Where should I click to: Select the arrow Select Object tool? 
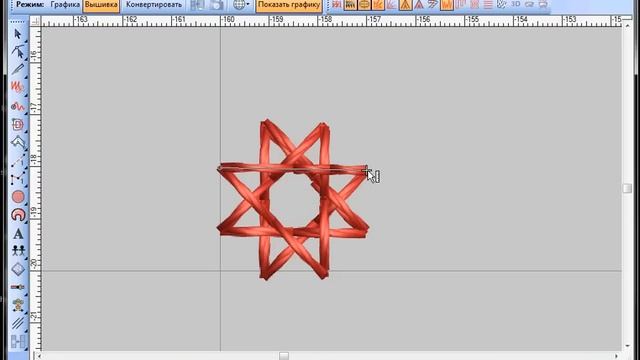18,33
